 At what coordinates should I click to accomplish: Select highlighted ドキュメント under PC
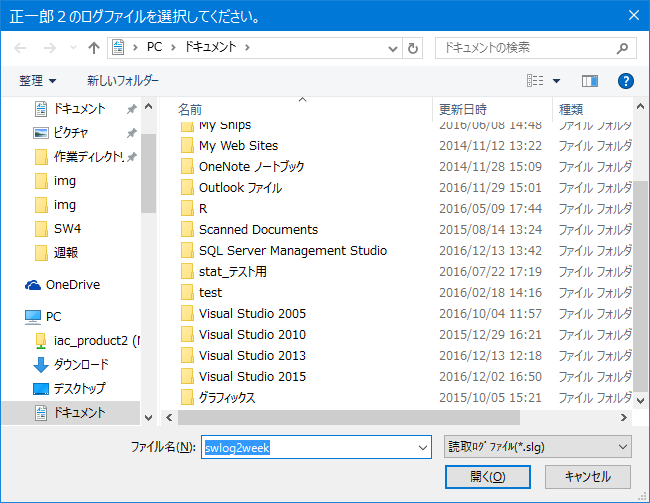[x=71, y=413]
